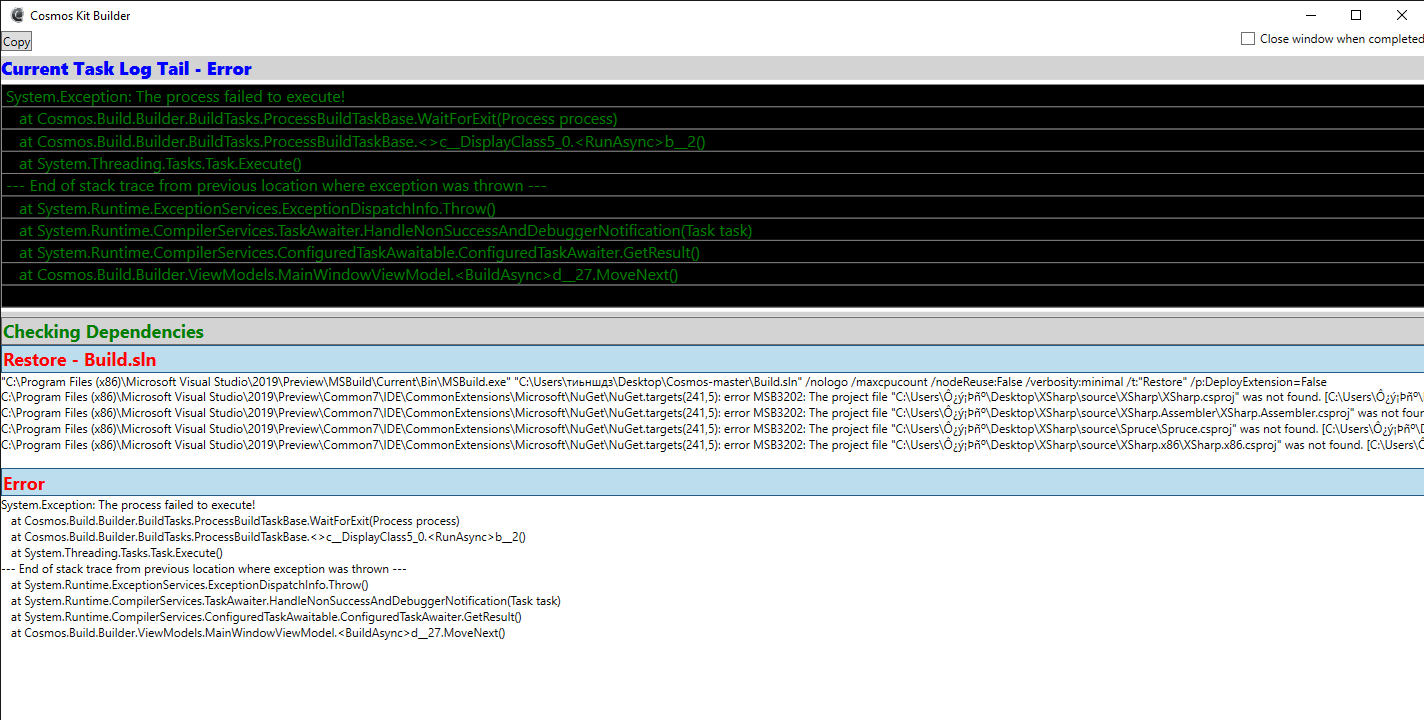Click the Cosmos Kit Builder title bar icon
Viewport: 1424px width, 720px height.
pos(16,15)
